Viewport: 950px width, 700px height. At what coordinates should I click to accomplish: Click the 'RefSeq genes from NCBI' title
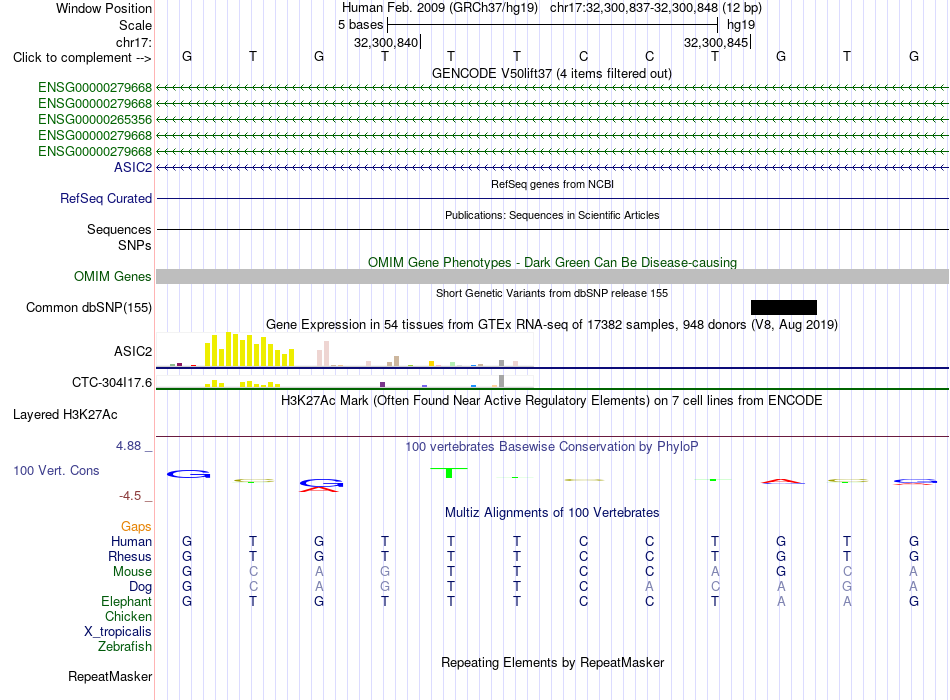(553, 184)
